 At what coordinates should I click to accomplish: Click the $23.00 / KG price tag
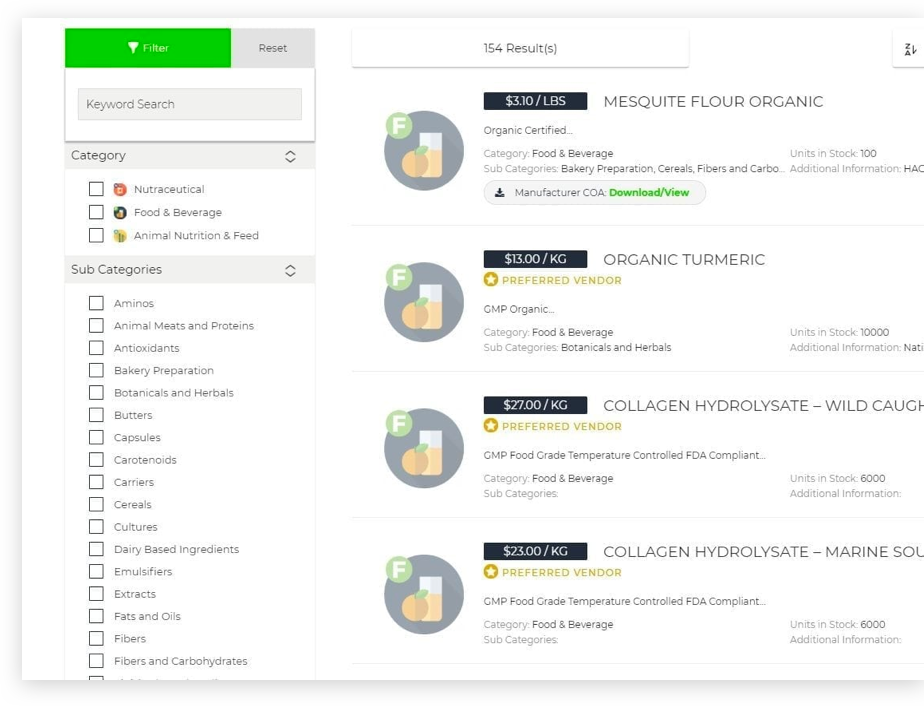click(x=535, y=551)
